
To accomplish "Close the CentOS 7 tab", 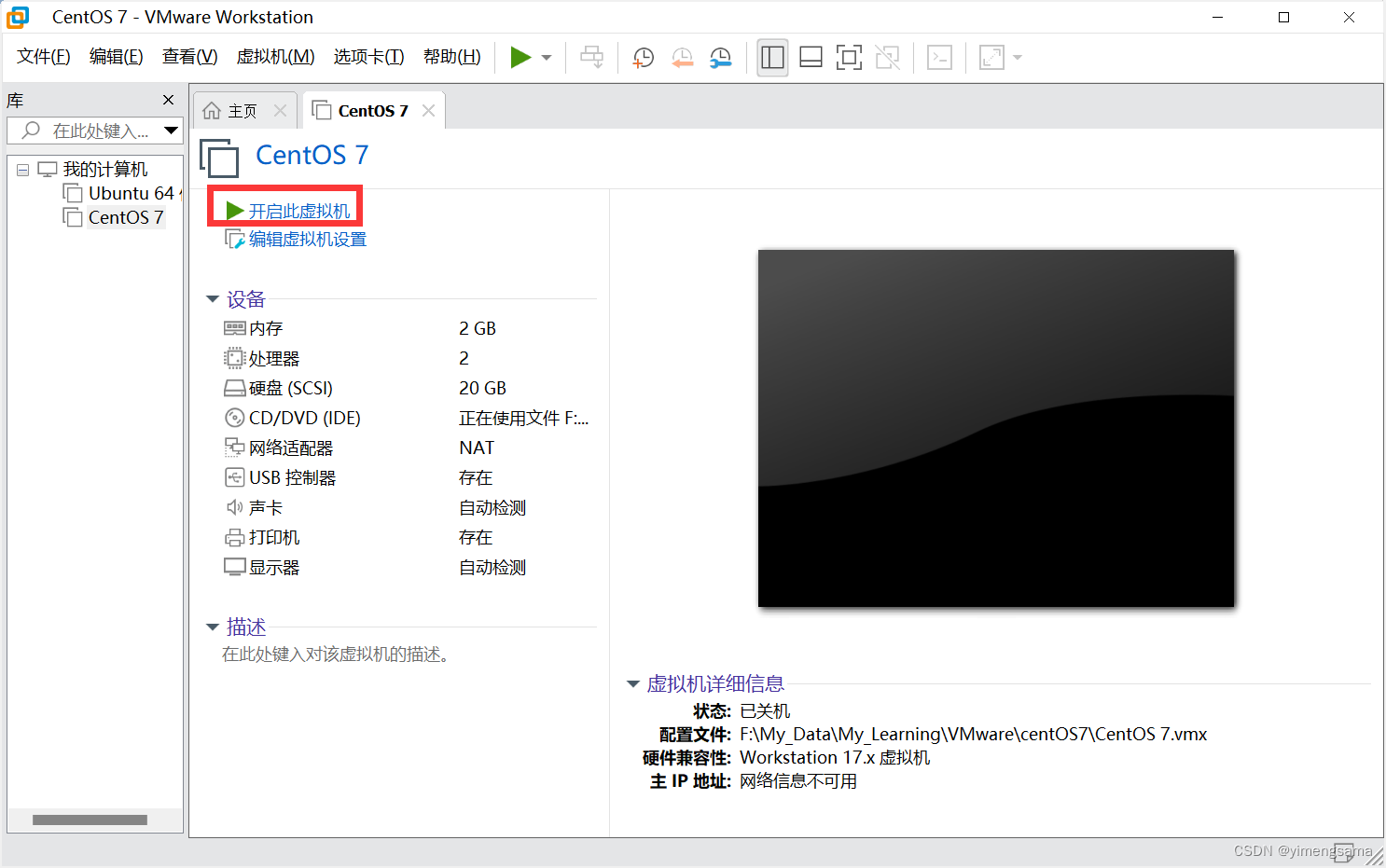I will pos(428,110).
